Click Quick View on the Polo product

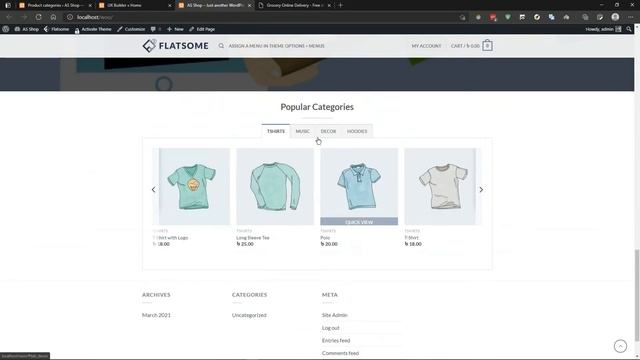pos(359,222)
